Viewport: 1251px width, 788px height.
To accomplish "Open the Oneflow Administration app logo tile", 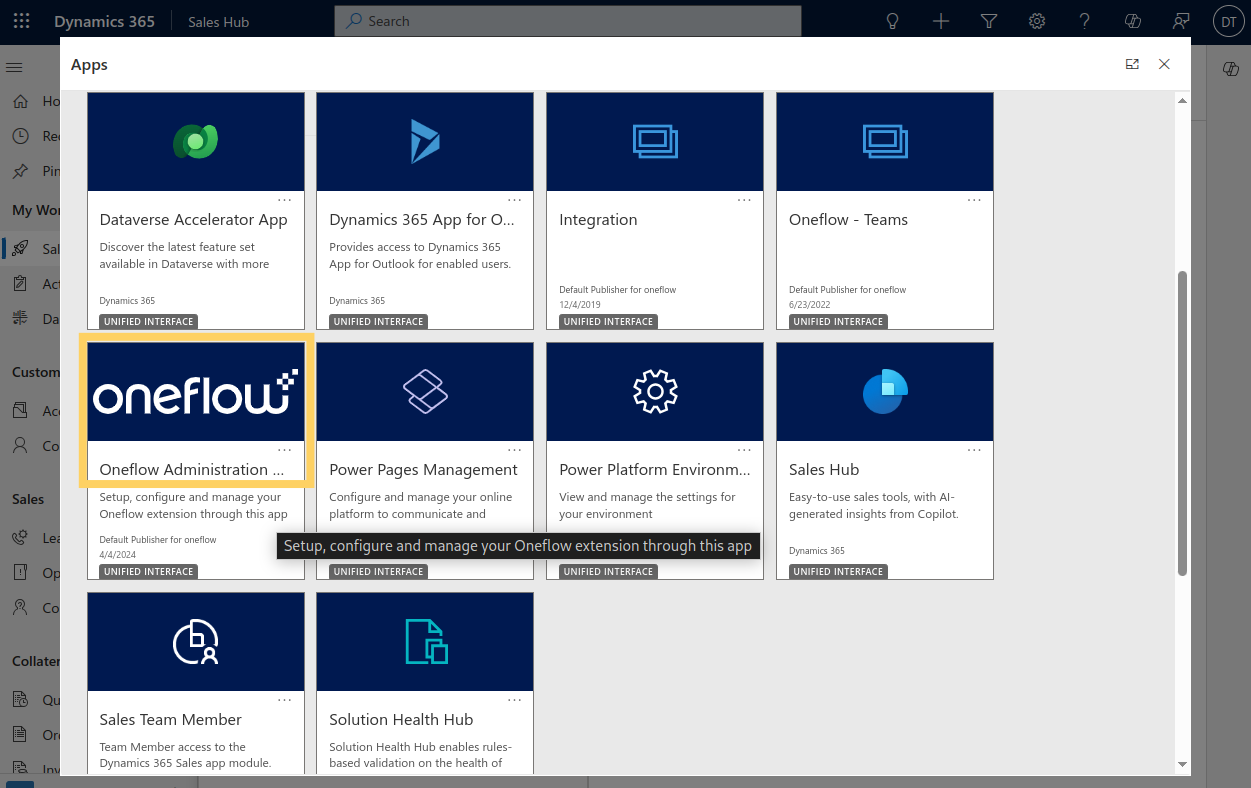I will pyautogui.click(x=196, y=392).
